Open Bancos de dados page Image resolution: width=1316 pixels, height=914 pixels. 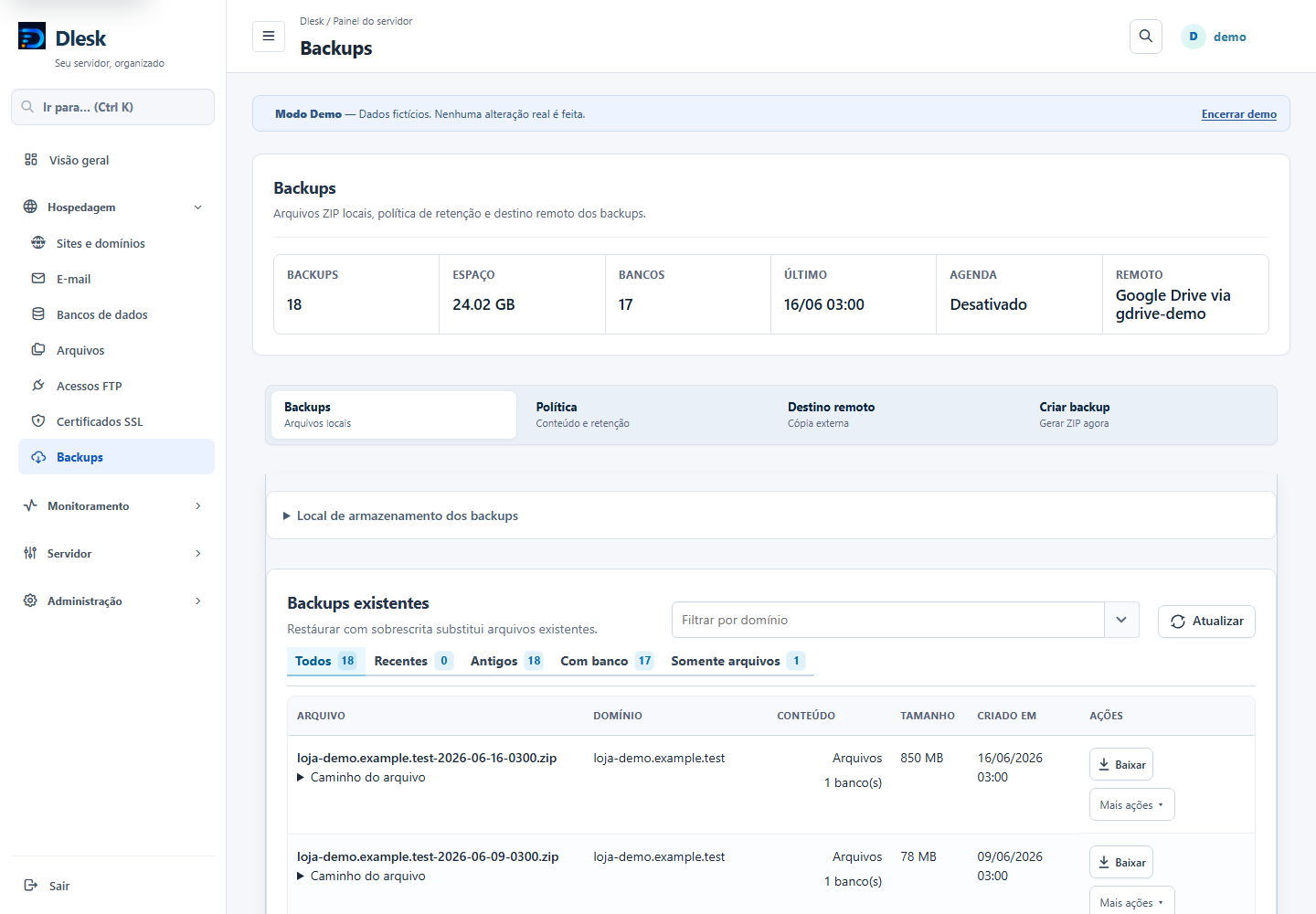(x=116, y=314)
